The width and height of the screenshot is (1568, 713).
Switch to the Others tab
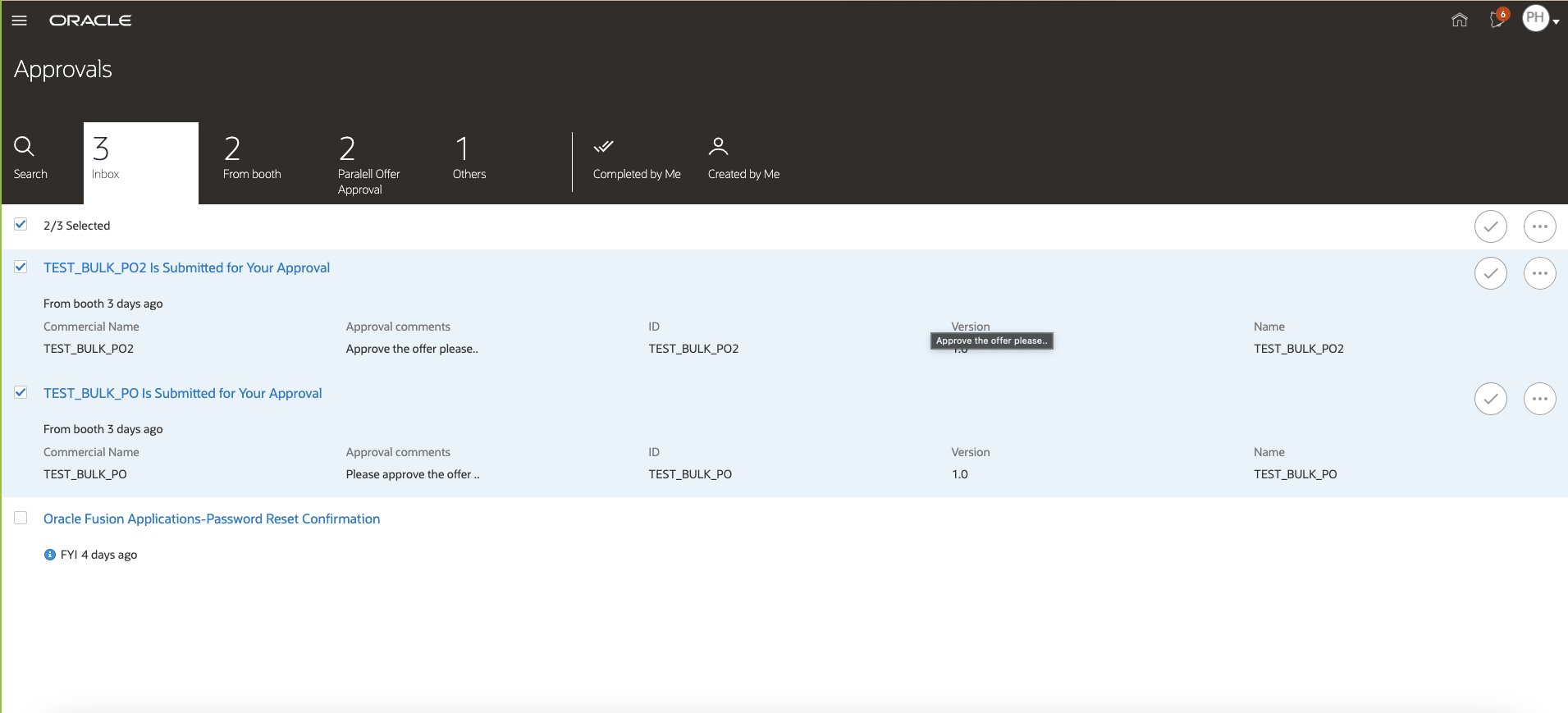(469, 158)
